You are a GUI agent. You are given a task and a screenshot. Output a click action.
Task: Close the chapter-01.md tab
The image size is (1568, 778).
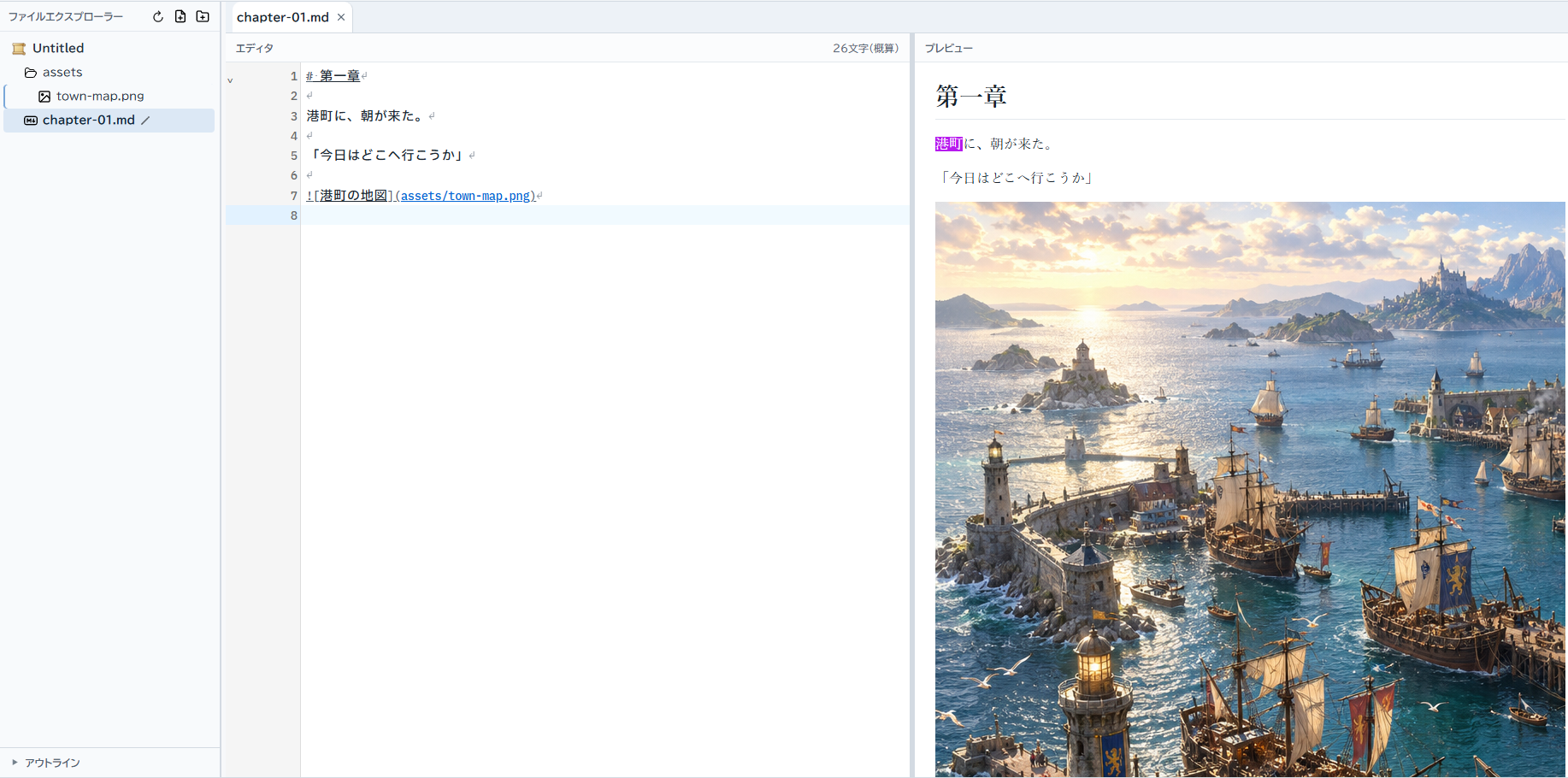tap(341, 17)
